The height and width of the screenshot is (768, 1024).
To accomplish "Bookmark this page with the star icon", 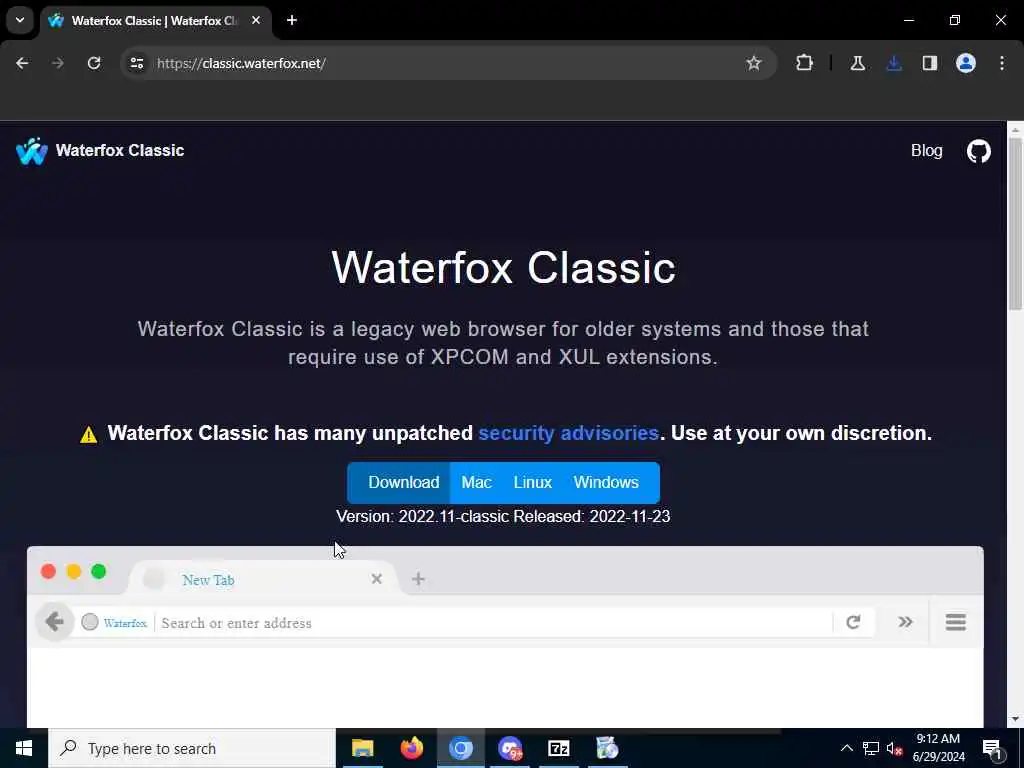I will [754, 63].
